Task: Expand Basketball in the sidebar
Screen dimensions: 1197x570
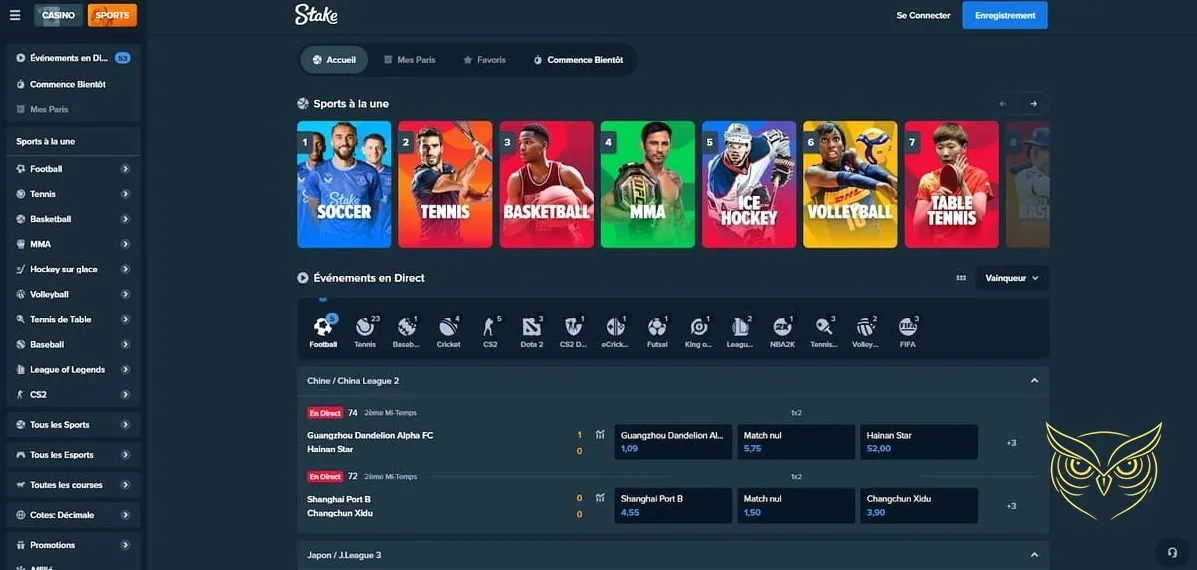Action: click(125, 219)
